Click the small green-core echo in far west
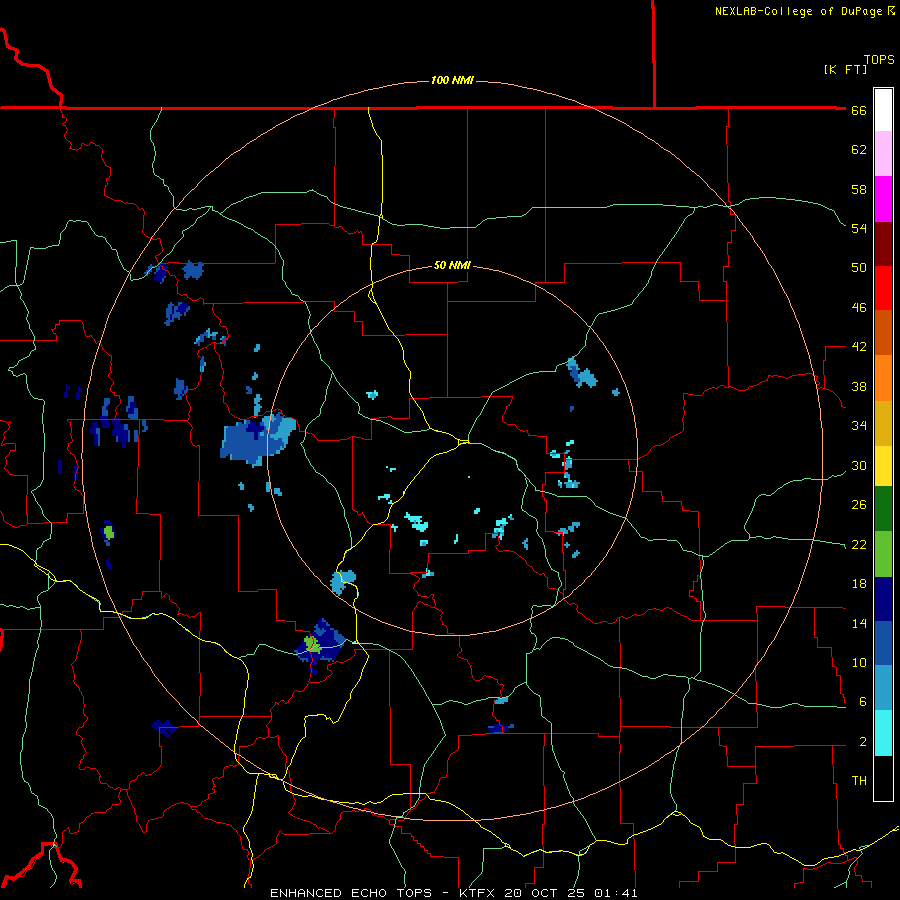The width and height of the screenshot is (900, 900). pyautogui.click(x=108, y=532)
